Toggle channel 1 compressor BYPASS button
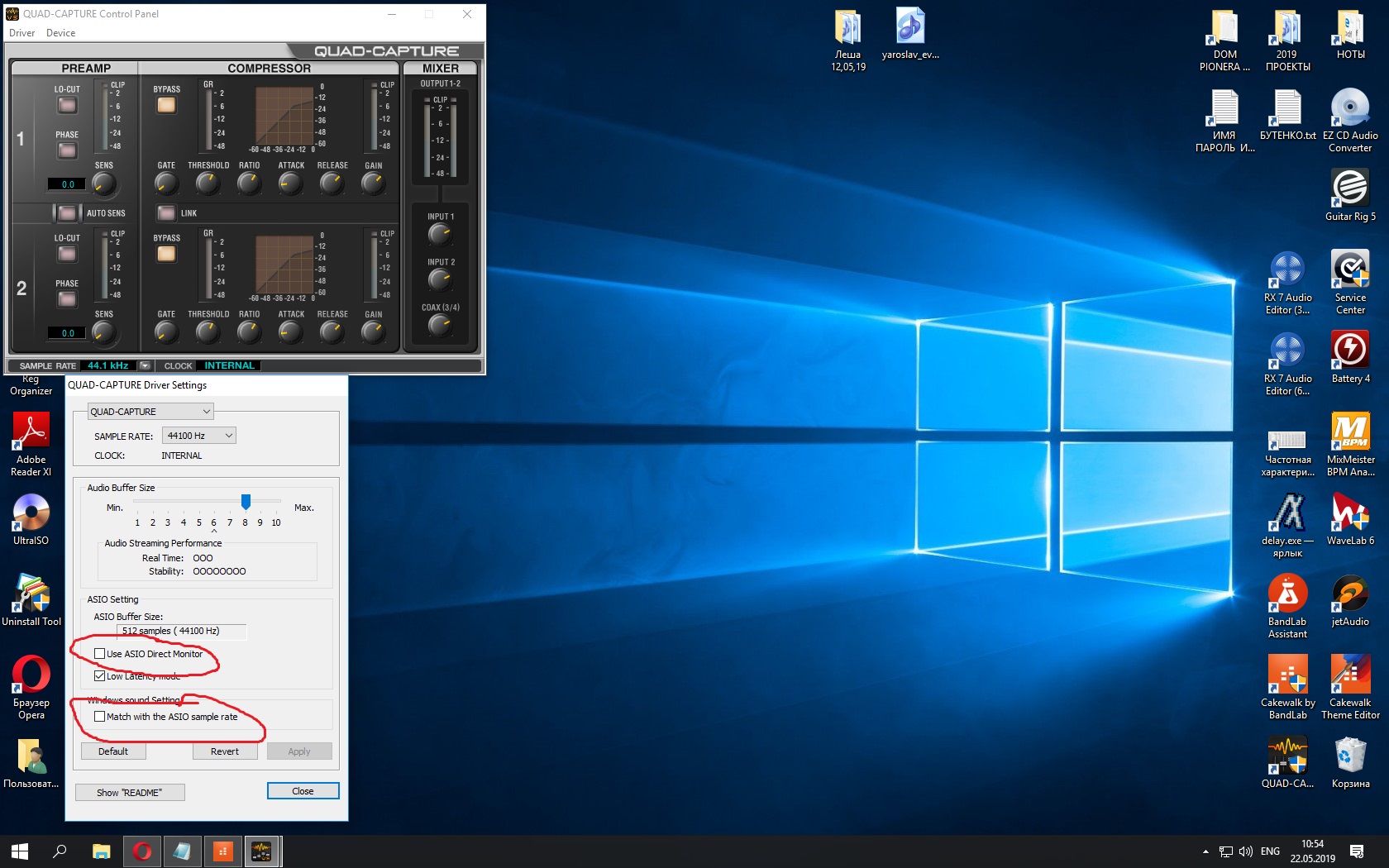 coord(166,105)
